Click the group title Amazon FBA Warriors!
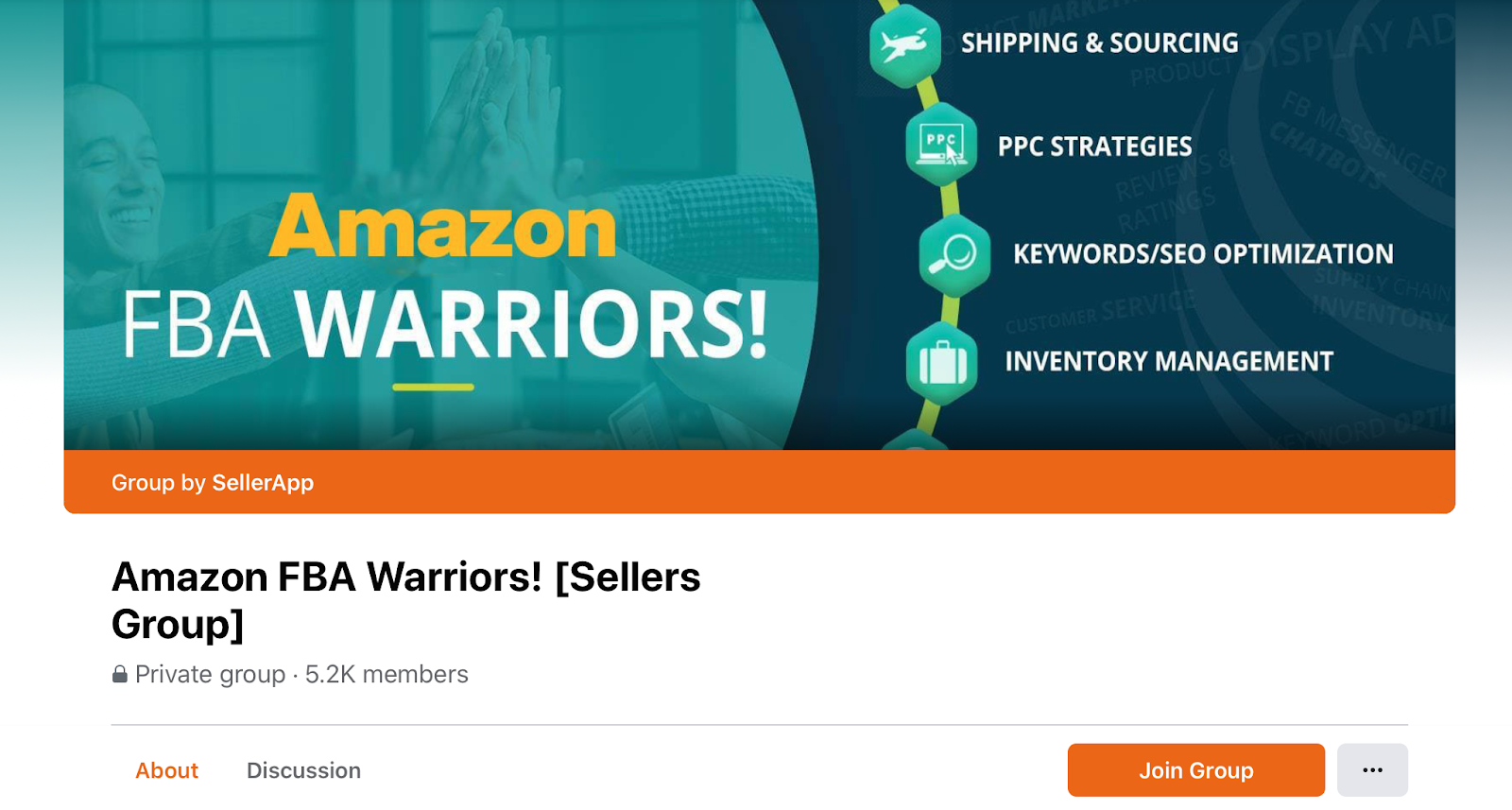Screen dimensions: 1512x810 (406, 600)
